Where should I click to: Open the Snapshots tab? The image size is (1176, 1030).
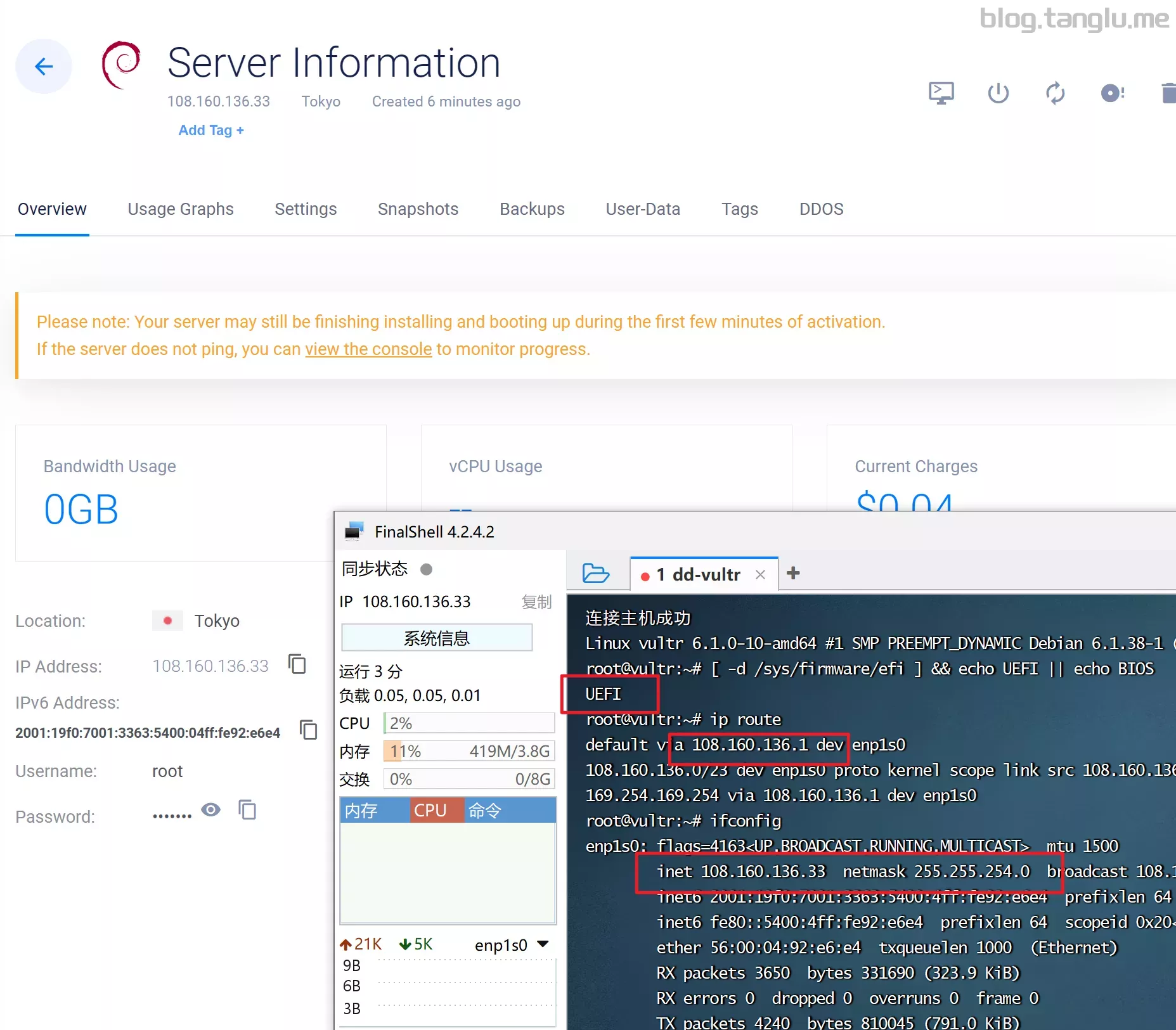pyautogui.click(x=418, y=209)
